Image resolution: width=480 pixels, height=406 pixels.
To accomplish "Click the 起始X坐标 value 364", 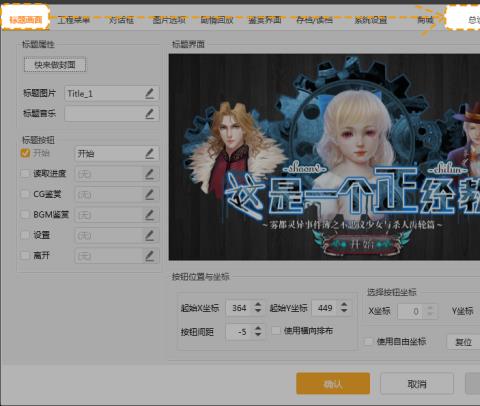I will [x=240, y=308].
